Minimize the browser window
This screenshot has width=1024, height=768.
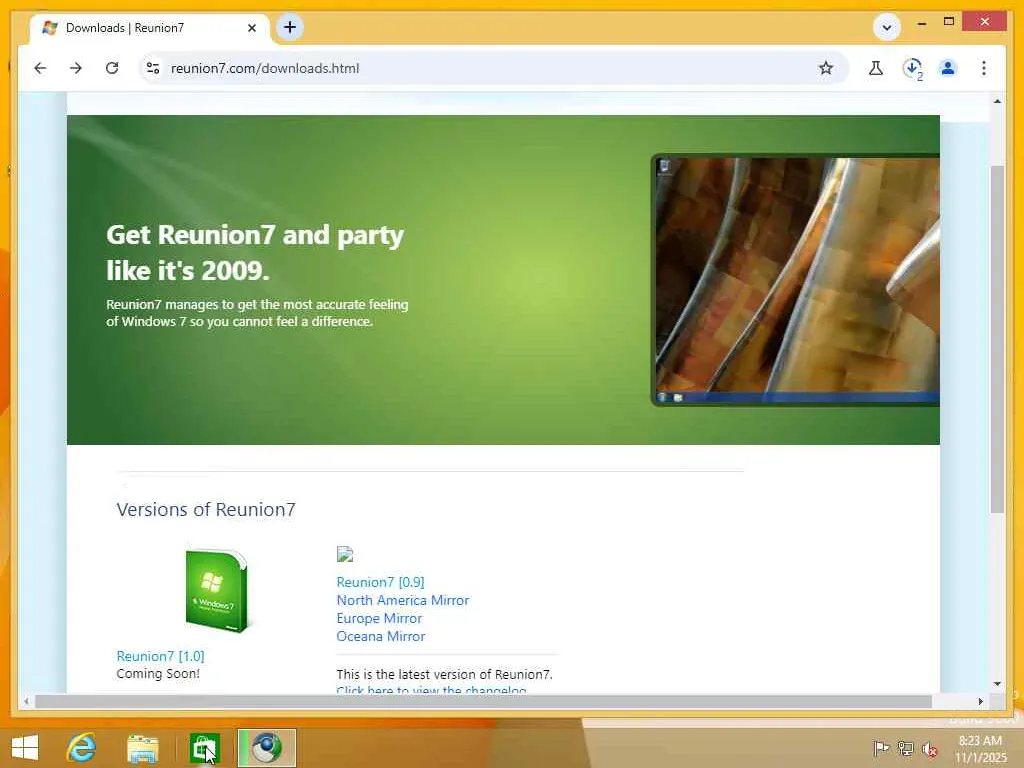tap(921, 23)
